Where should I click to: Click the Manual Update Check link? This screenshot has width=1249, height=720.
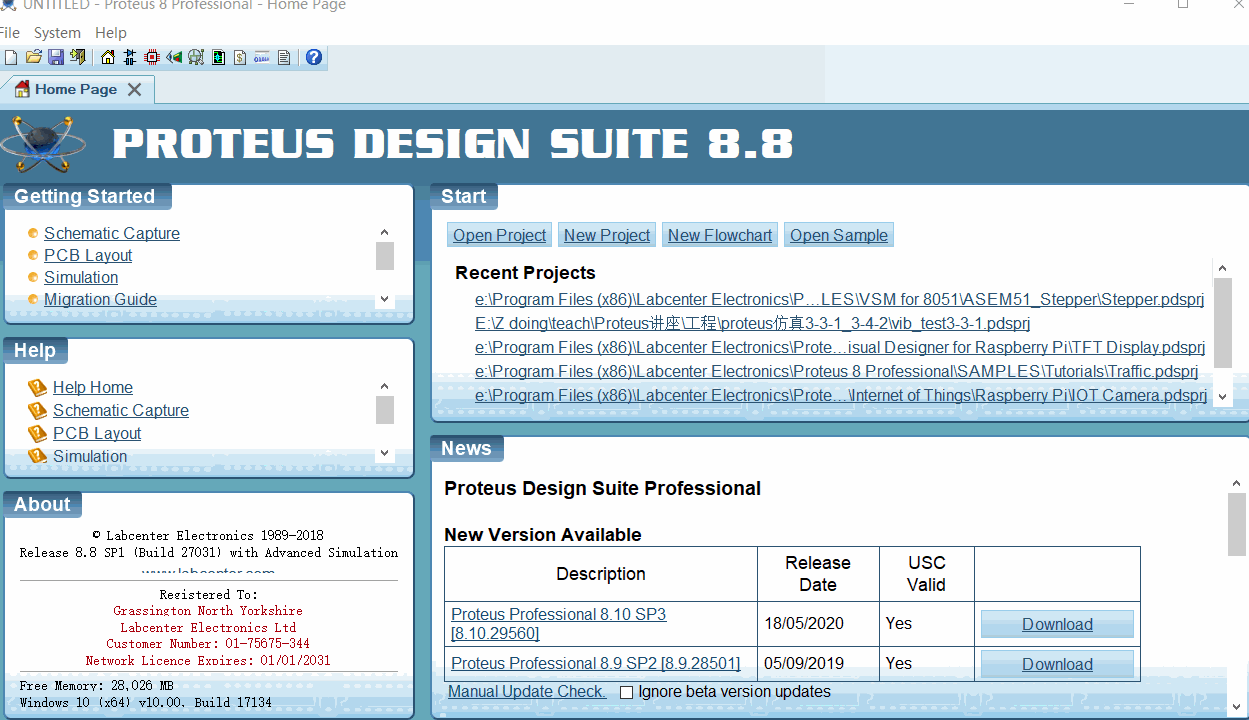pos(527,692)
